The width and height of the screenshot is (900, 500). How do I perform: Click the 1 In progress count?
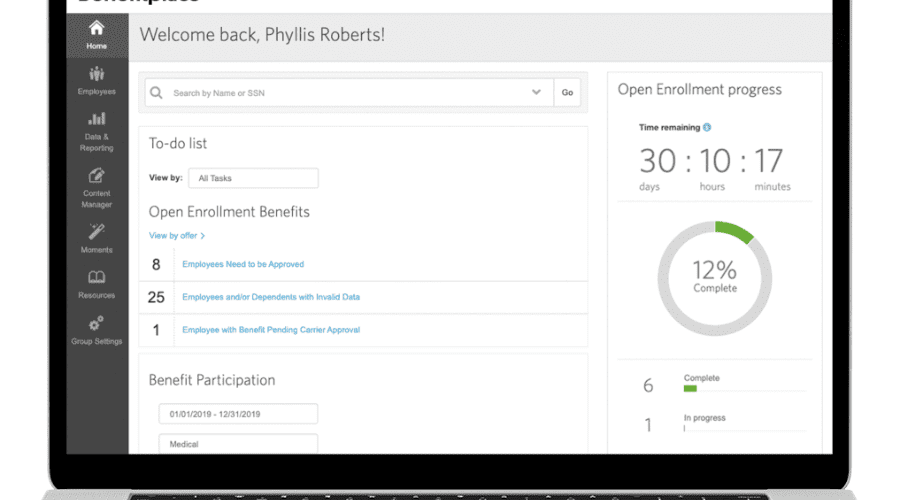[648, 425]
